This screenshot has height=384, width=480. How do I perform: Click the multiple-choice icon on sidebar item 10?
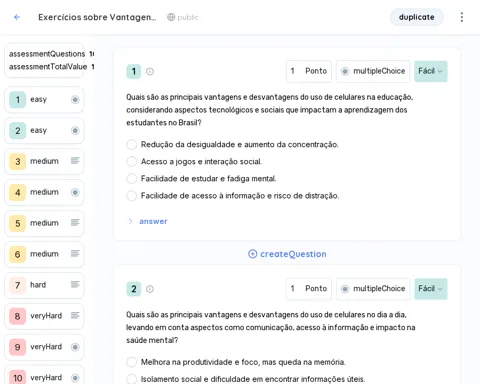(75, 378)
